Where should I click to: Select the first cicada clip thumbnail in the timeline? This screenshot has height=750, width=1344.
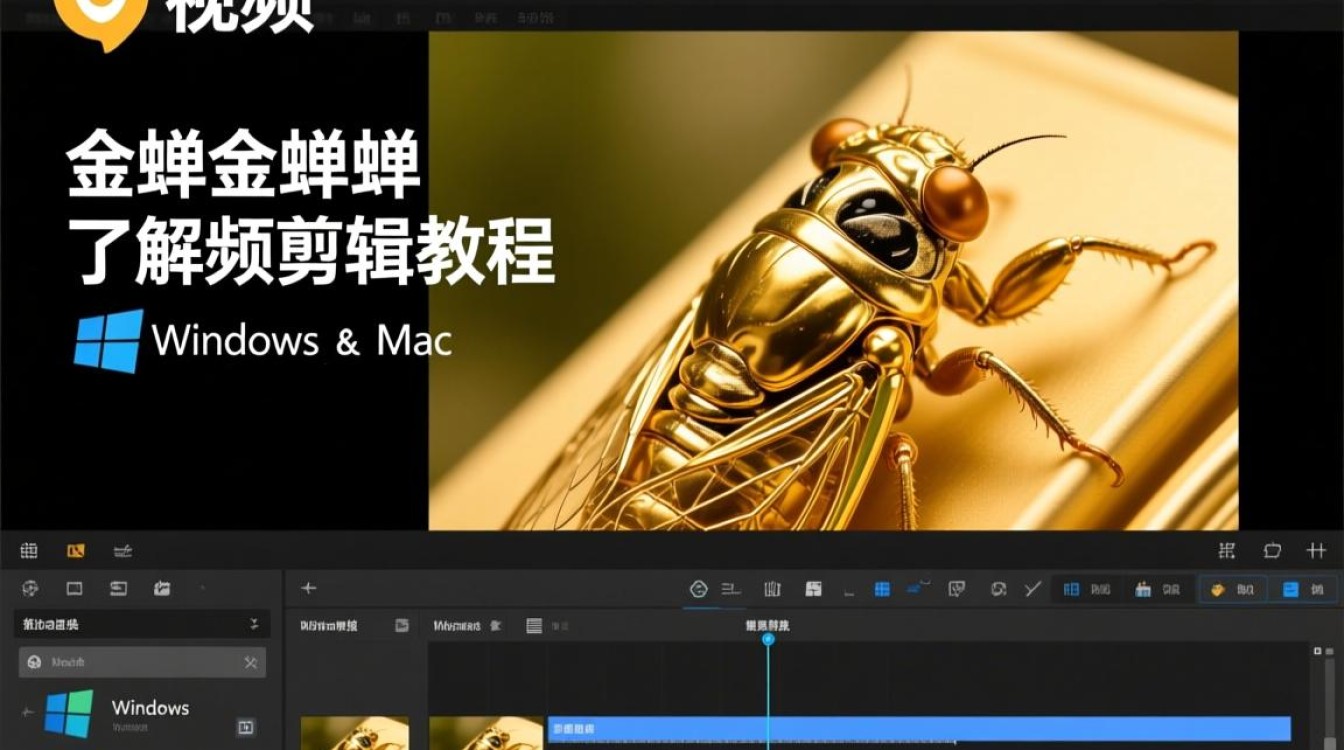coord(355,733)
